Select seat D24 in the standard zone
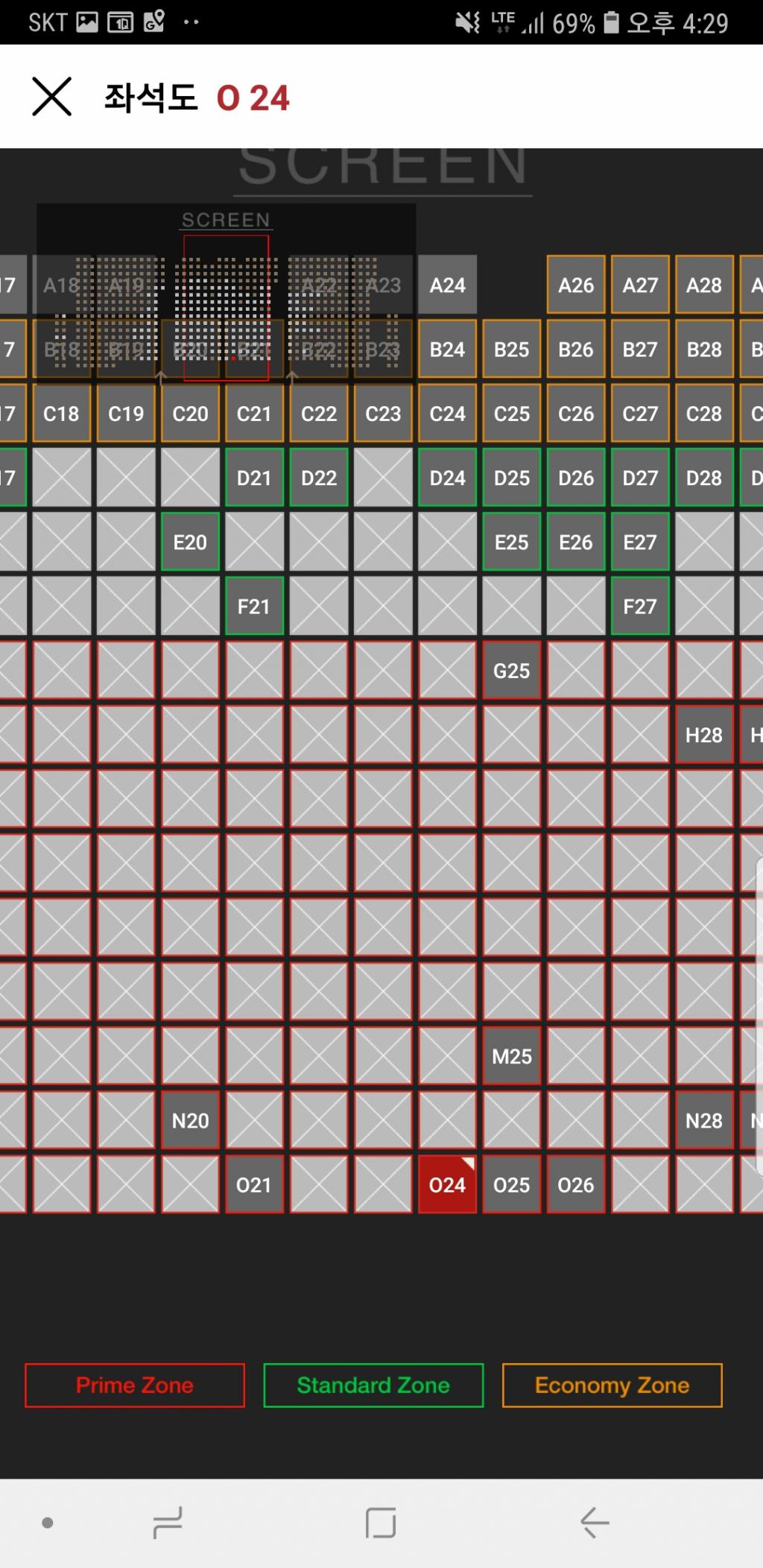The width and height of the screenshot is (763, 1568). point(447,478)
